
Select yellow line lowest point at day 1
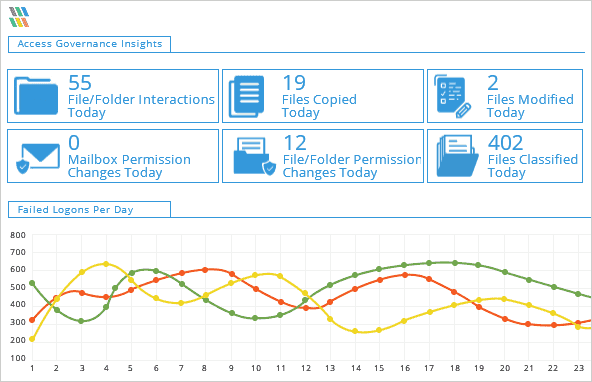(x=32, y=339)
